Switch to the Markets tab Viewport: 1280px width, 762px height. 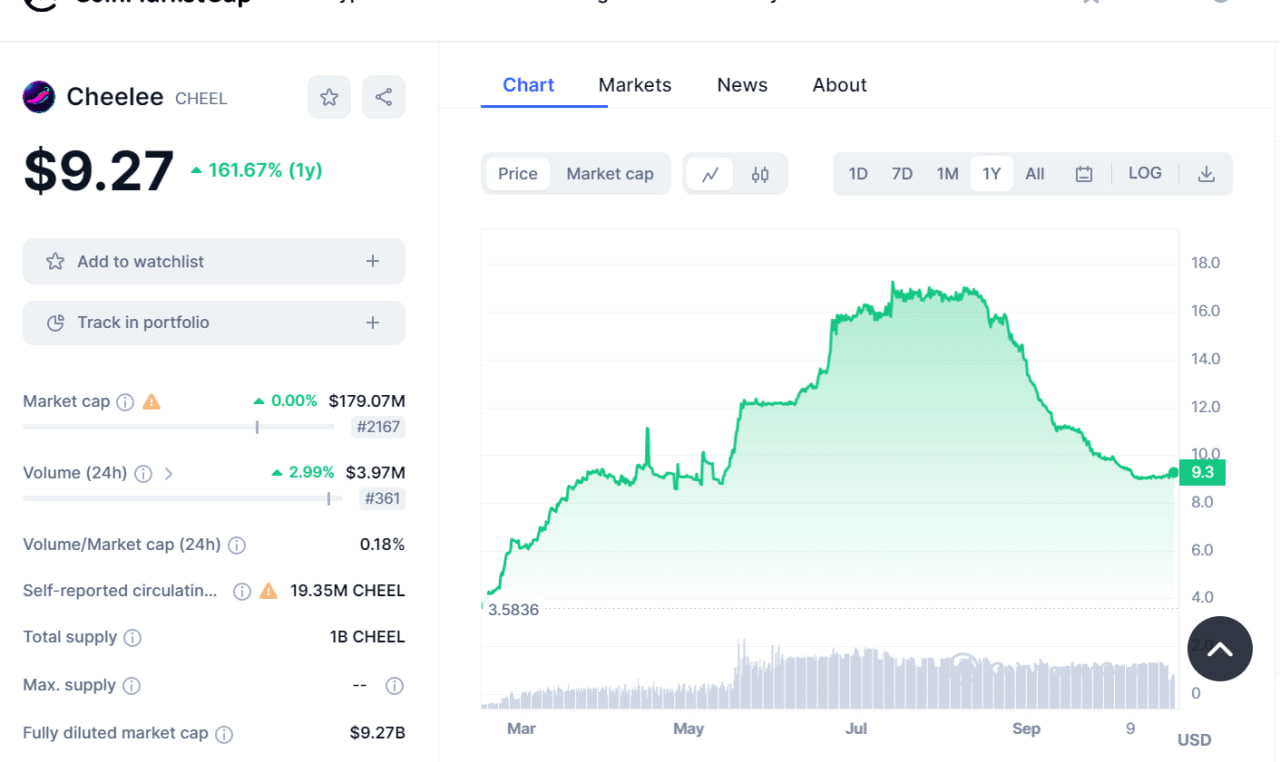pos(634,85)
